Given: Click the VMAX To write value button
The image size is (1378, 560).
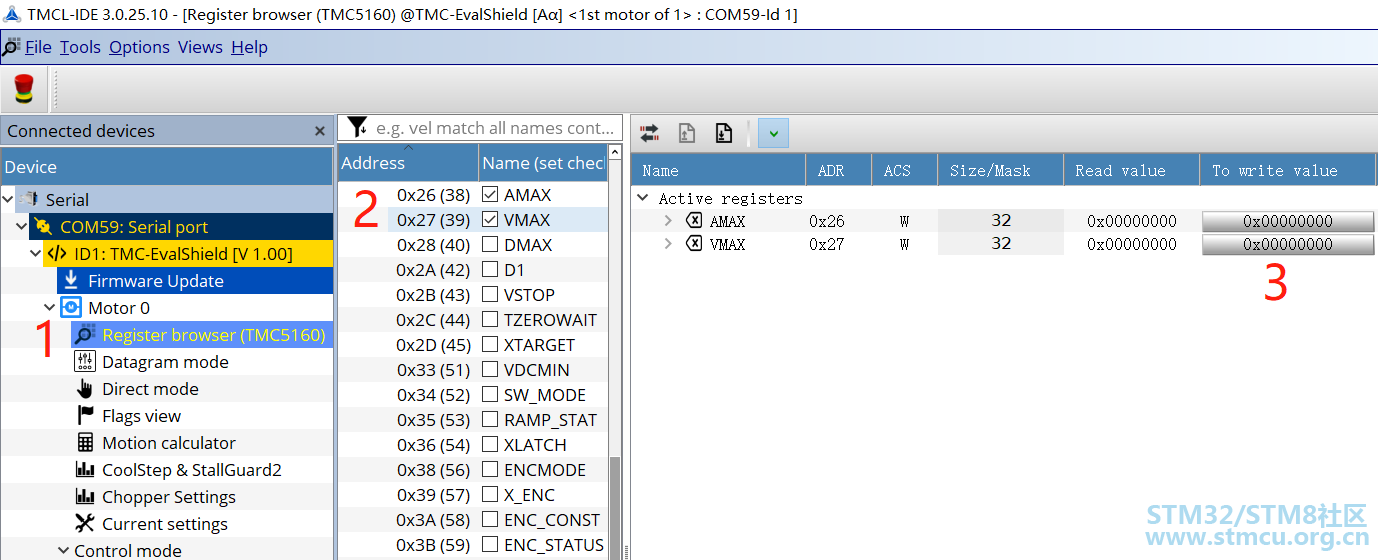Looking at the screenshot, I should click(x=1288, y=244).
